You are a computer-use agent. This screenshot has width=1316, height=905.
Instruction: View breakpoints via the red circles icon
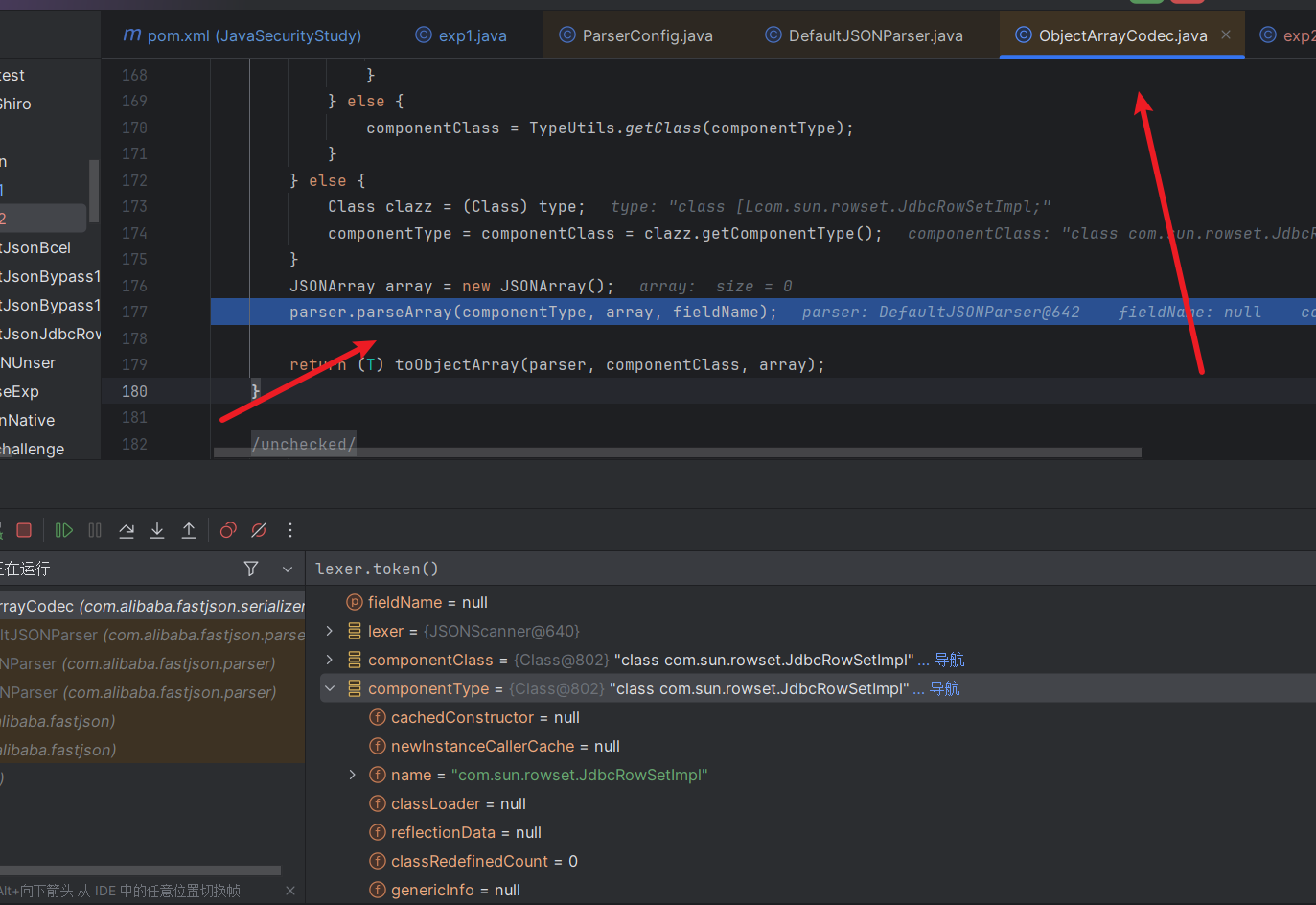pos(228,530)
